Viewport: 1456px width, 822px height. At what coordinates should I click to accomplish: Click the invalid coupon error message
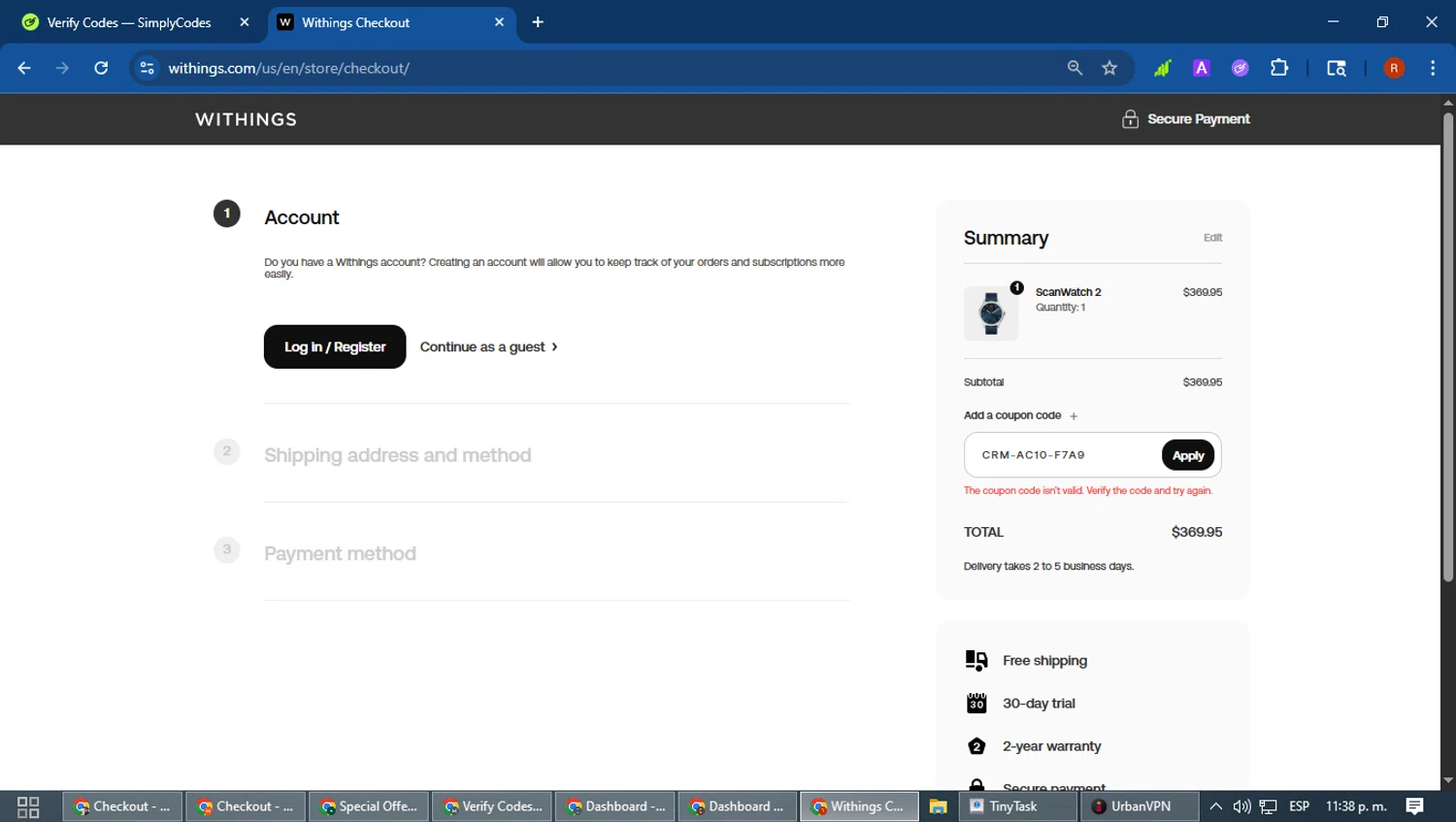pos(1088,491)
